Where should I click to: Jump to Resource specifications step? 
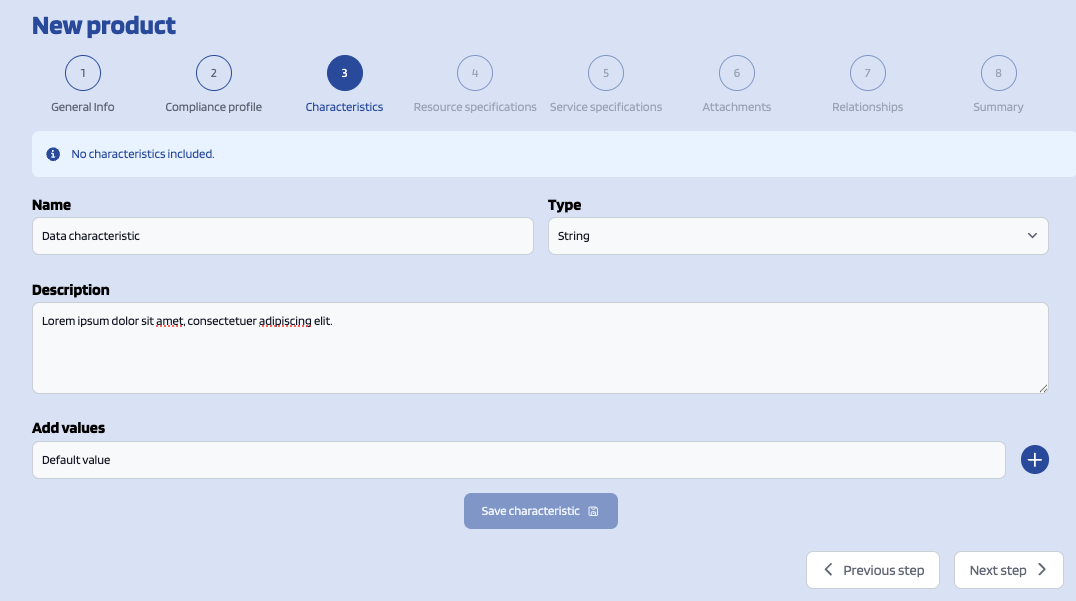(x=475, y=73)
